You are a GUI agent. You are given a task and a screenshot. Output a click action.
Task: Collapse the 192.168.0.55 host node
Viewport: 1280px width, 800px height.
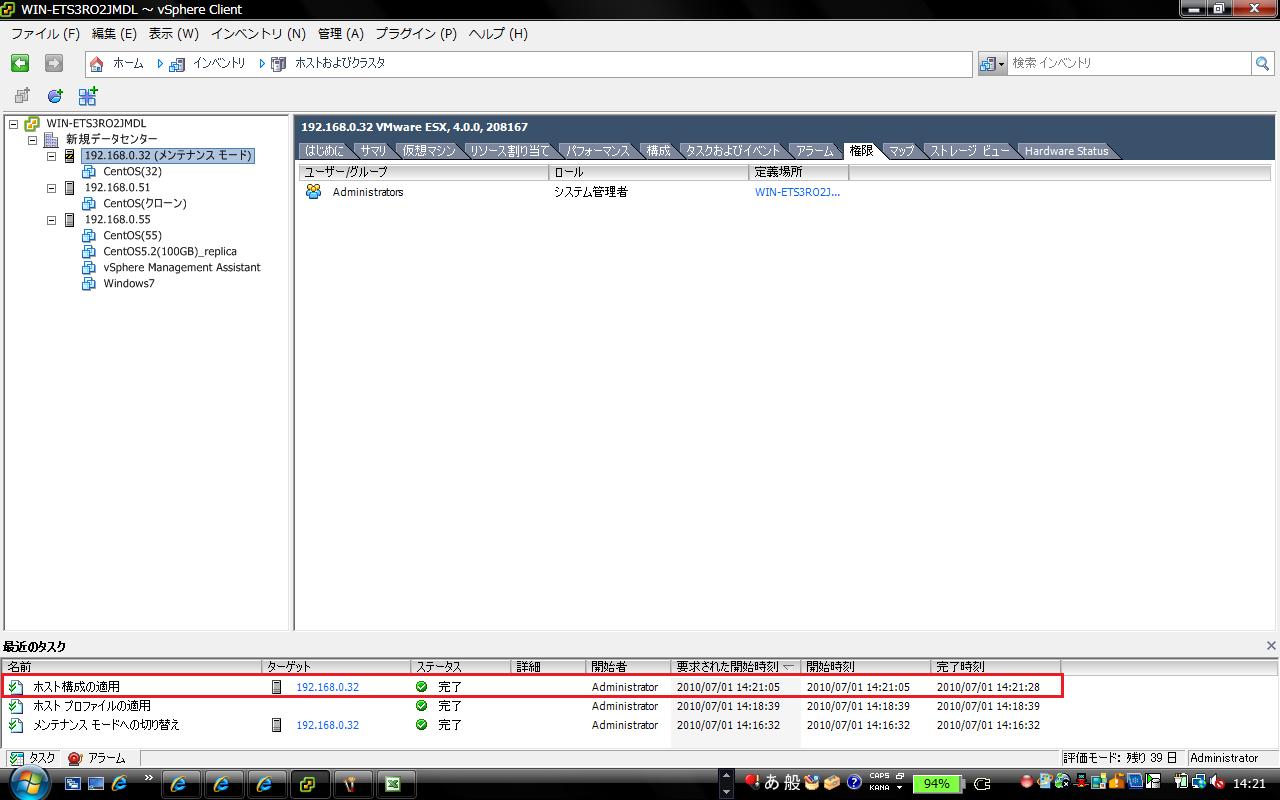51,220
